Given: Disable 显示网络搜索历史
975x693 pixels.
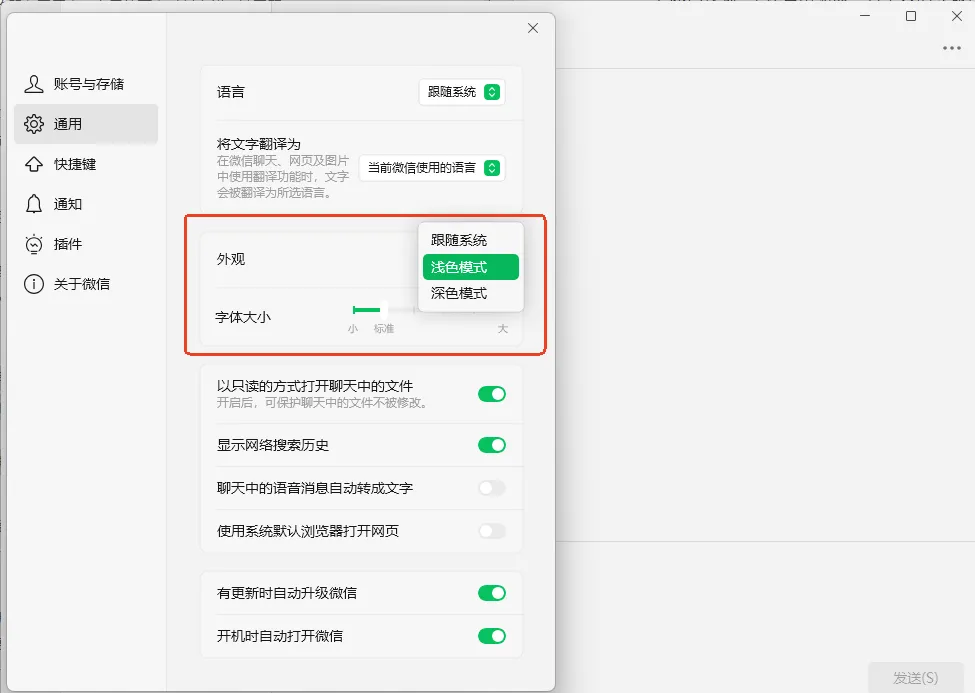Looking at the screenshot, I should [x=491, y=444].
